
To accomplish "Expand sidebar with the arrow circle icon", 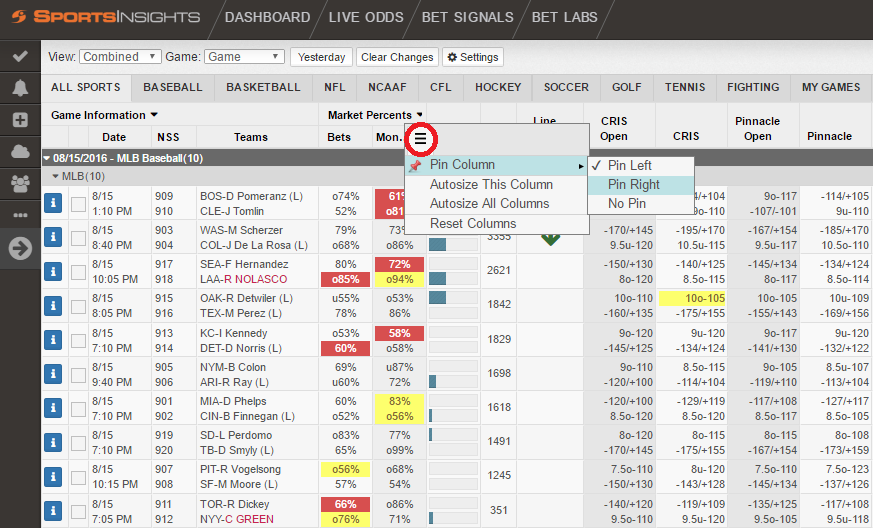I will pos(20,248).
